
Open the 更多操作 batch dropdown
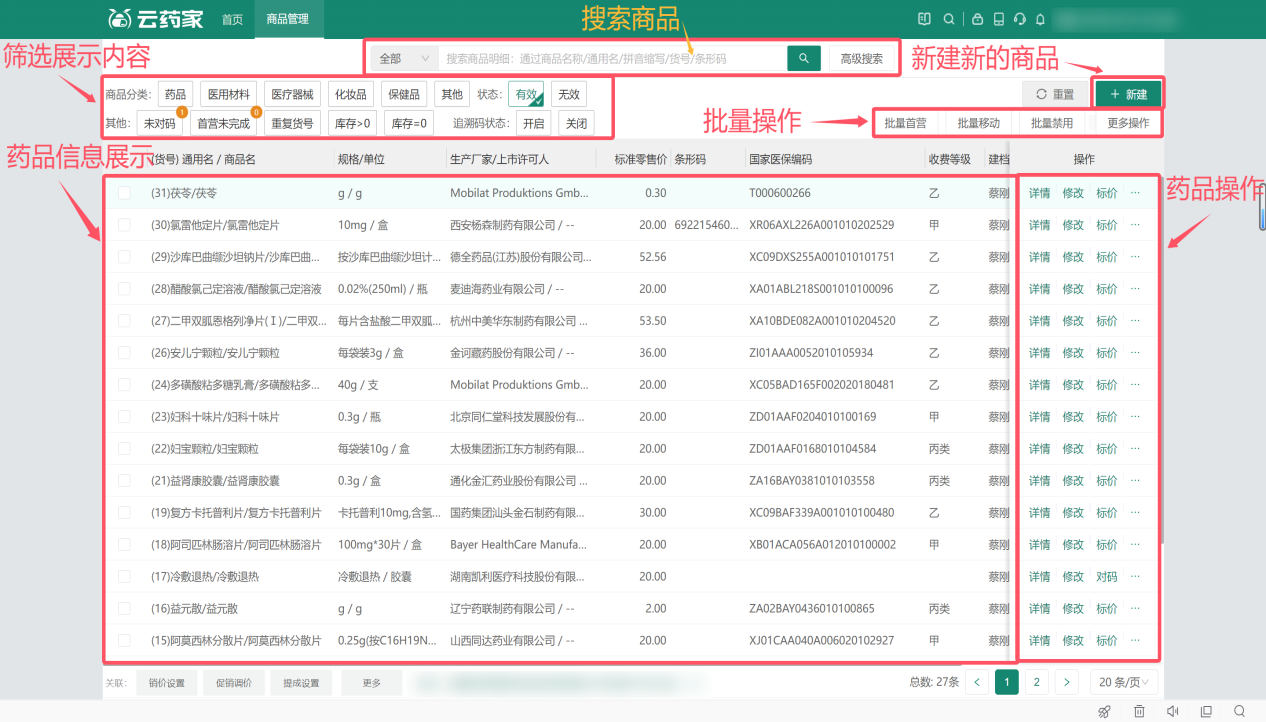[1128, 123]
